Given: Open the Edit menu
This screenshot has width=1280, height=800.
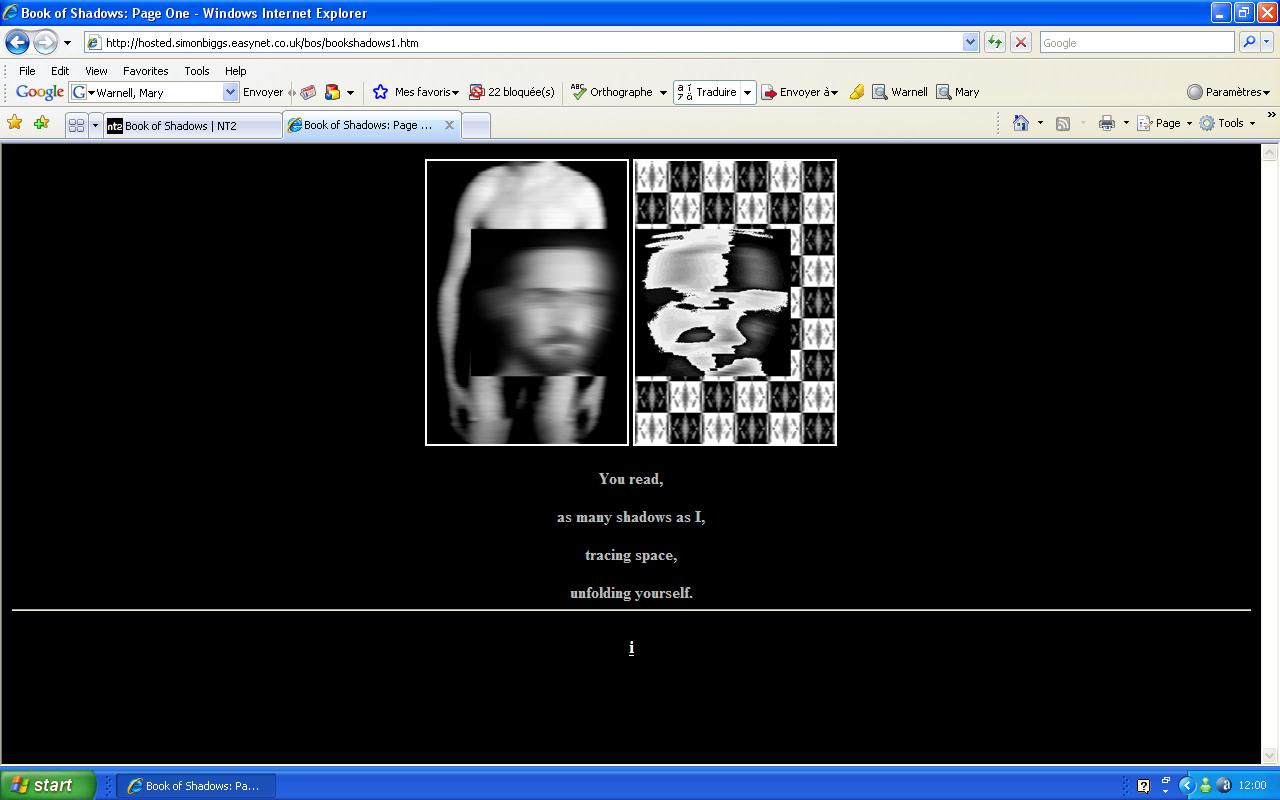Looking at the screenshot, I should pos(60,71).
